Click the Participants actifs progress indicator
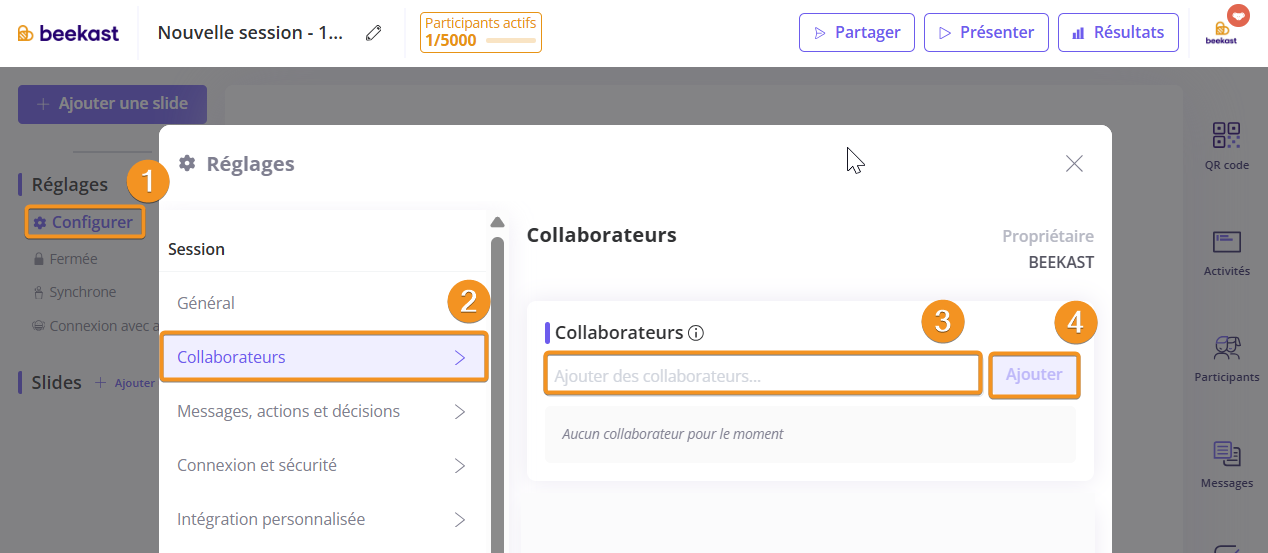Image resolution: width=1268 pixels, height=553 pixels. pyautogui.click(x=480, y=32)
